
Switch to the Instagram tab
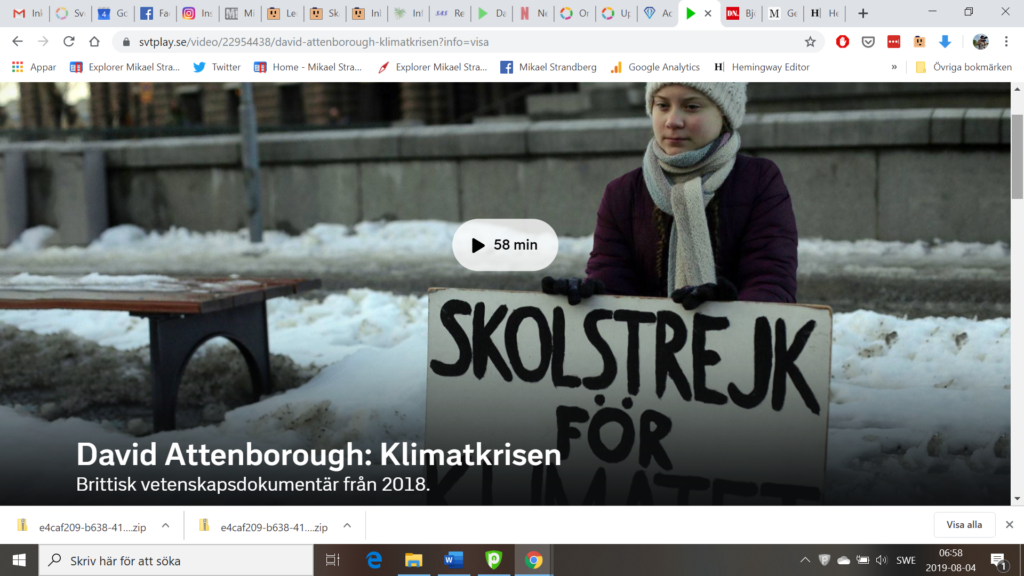[197, 13]
